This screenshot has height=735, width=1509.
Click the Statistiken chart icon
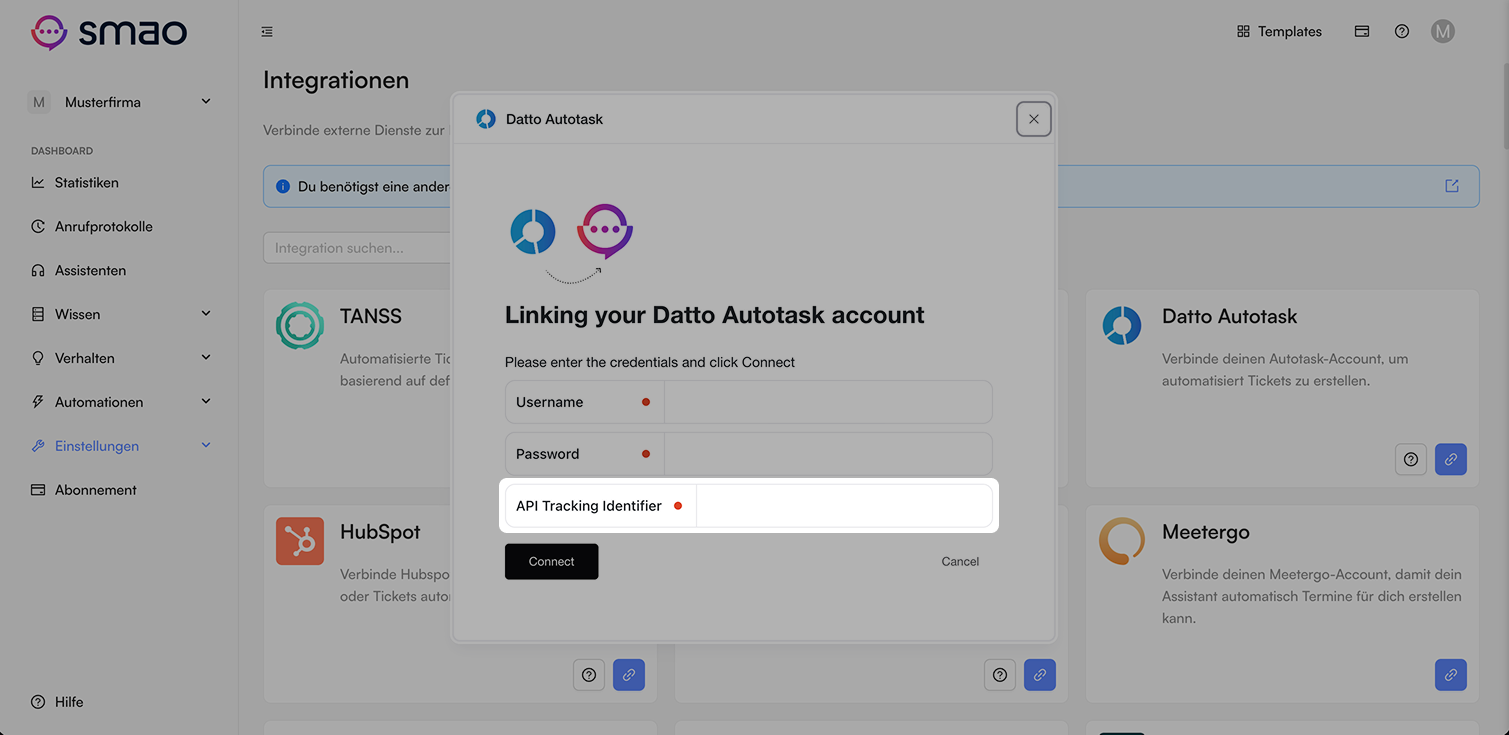(x=38, y=183)
